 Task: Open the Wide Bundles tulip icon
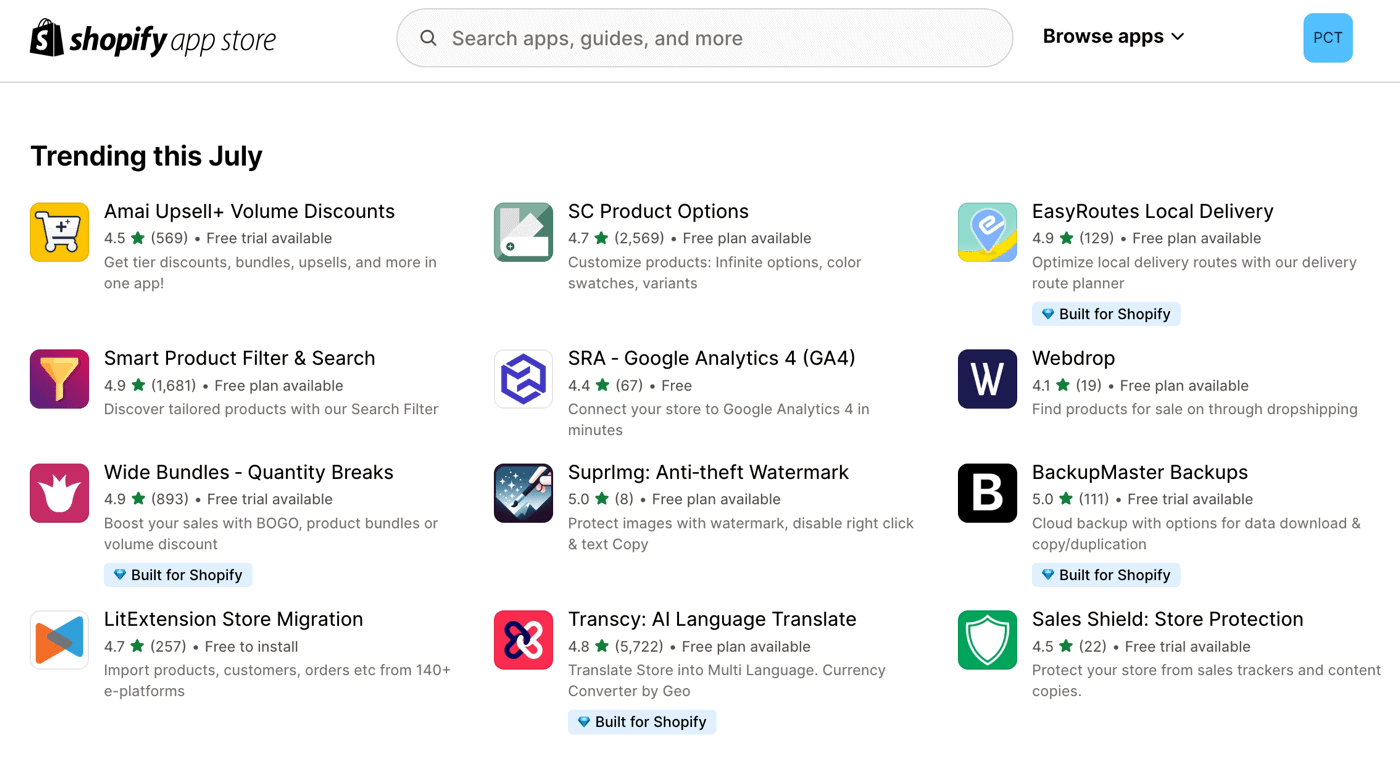point(59,493)
